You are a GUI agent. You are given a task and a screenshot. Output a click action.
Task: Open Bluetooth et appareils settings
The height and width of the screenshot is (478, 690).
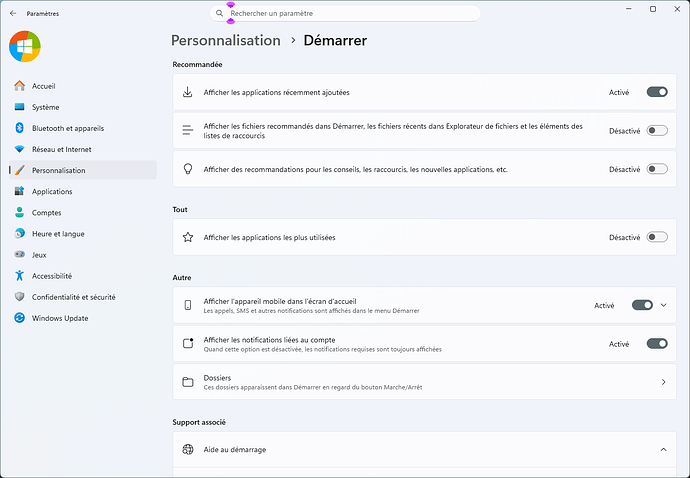[83, 128]
